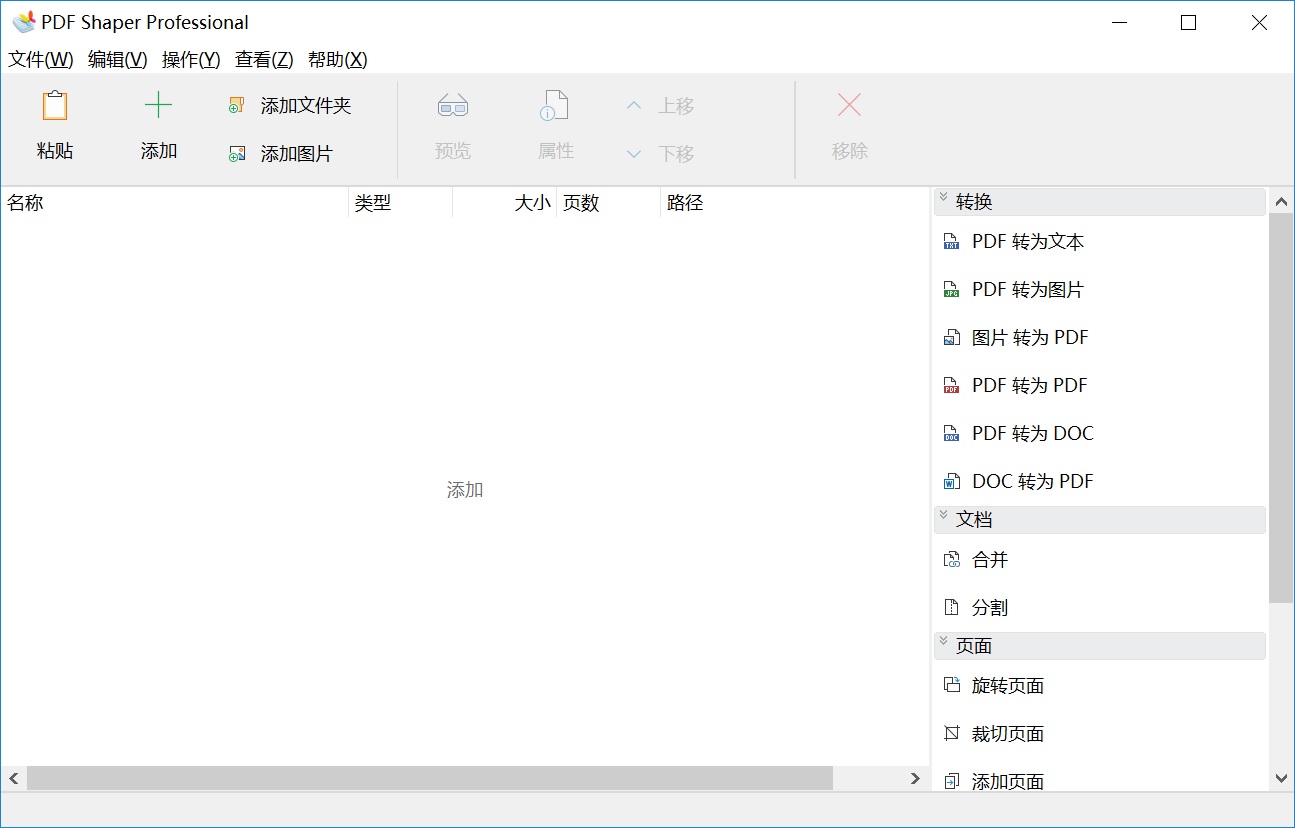The image size is (1295, 828).
Task: Collapse the 页面 section chevron
Action: (x=943, y=643)
